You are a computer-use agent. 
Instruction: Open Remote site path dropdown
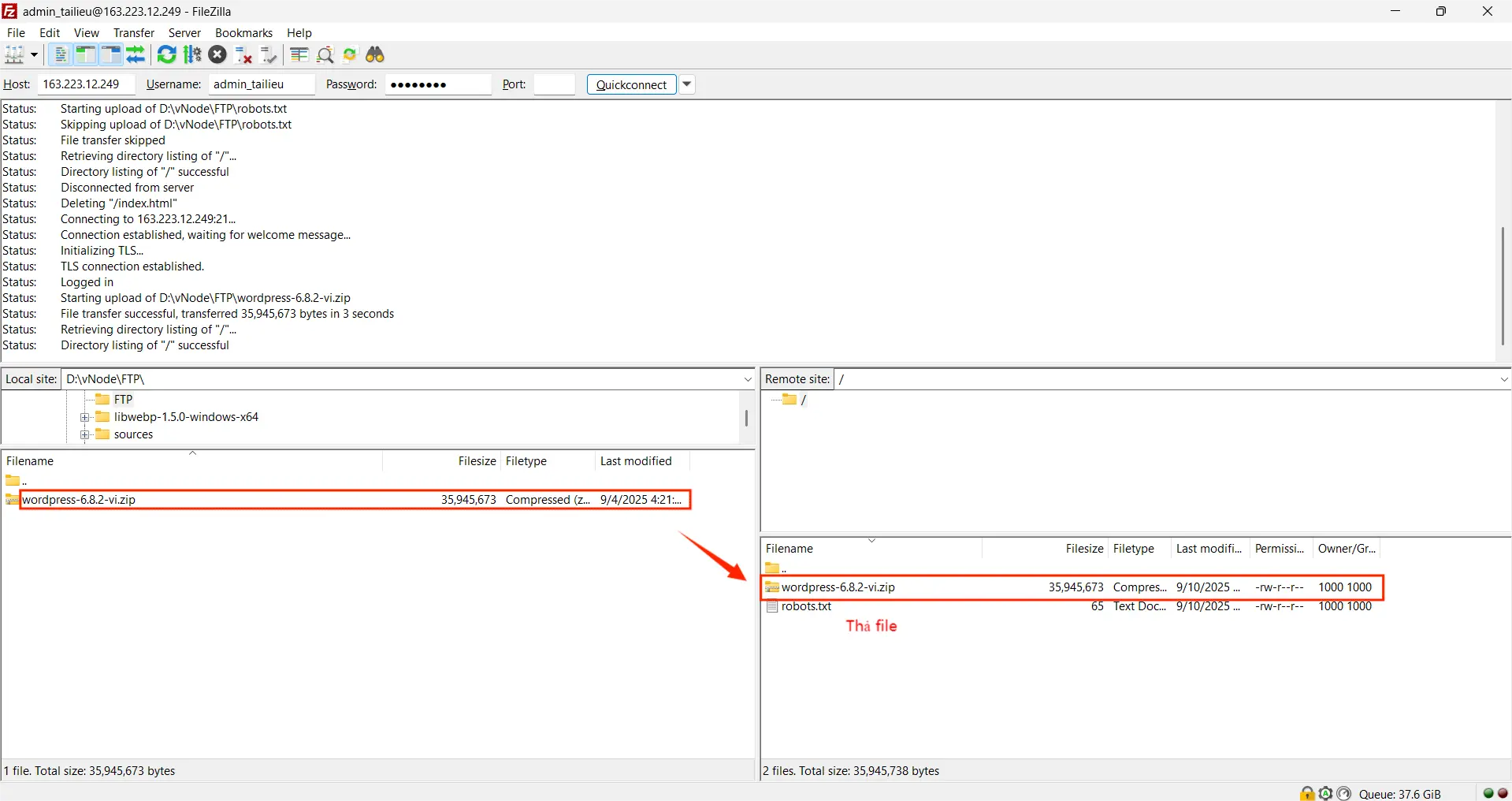click(x=1504, y=379)
